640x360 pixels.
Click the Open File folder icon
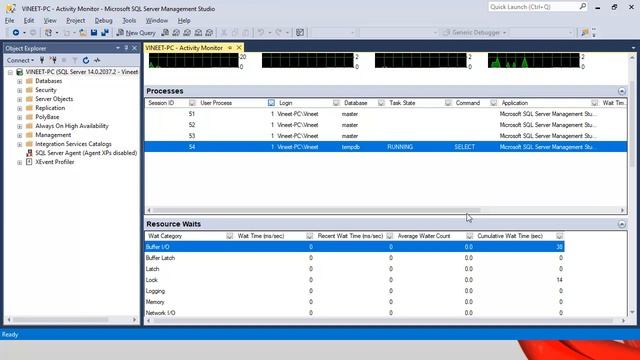(x=82, y=32)
